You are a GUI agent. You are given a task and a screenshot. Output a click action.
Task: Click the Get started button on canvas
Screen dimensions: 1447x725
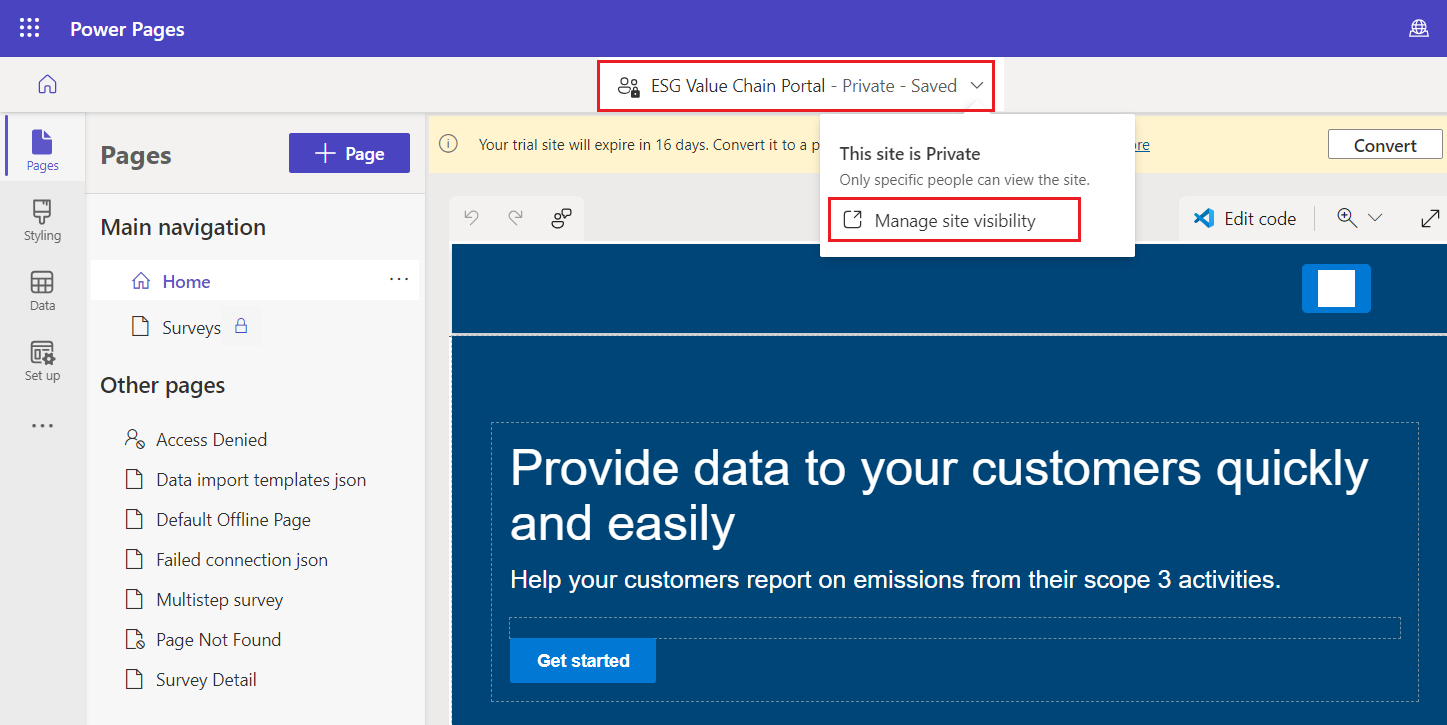583,660
